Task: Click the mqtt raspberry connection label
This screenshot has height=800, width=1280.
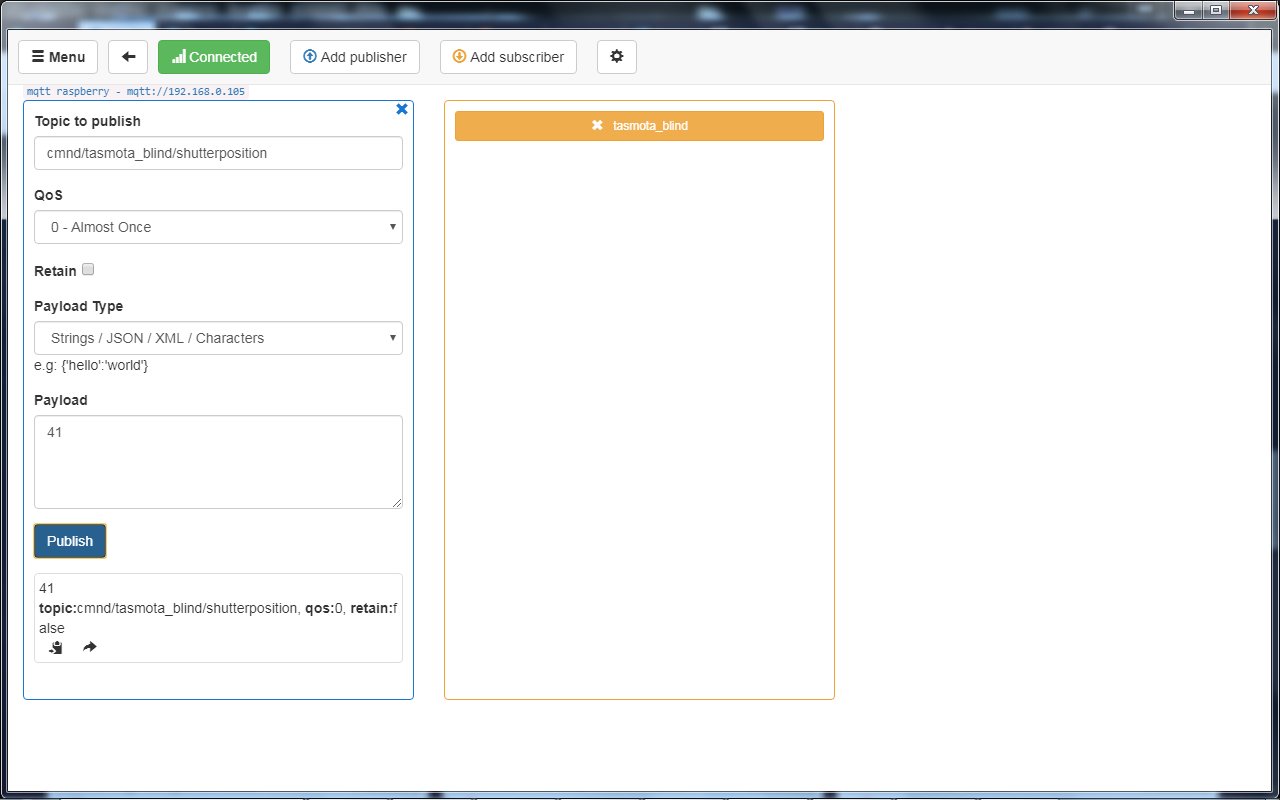Action: click(135, 91)
